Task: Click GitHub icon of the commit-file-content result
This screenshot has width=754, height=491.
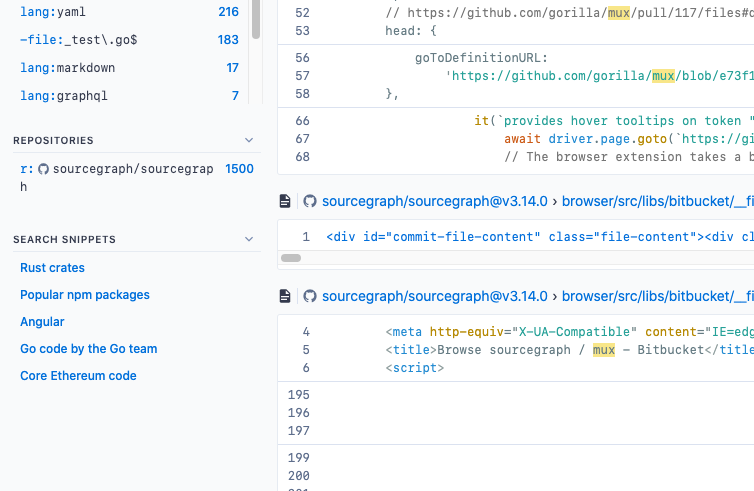Action: [310, 201]
